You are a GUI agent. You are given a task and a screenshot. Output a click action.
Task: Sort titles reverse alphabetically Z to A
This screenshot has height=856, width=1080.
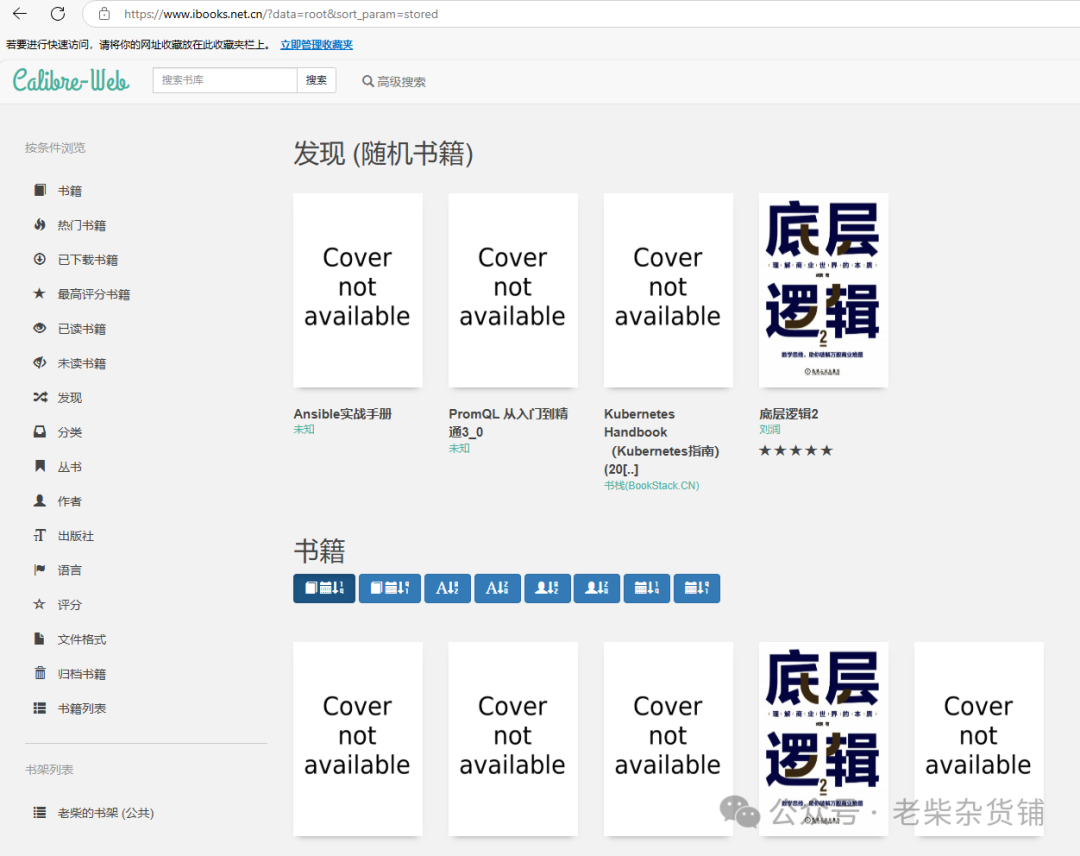click(x=497, y=588)
